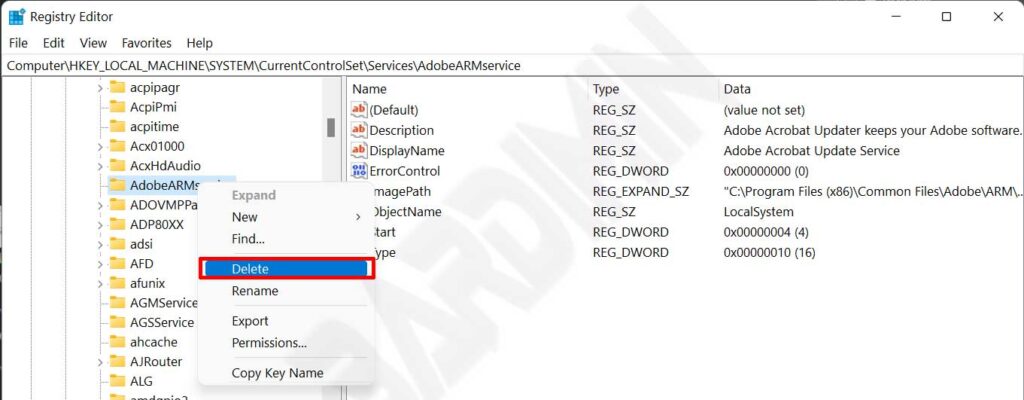Image resolution: width=1024 pixels, height=400 pixels.
Task: Click the AGMService folder icon
Action: point(117,303)
